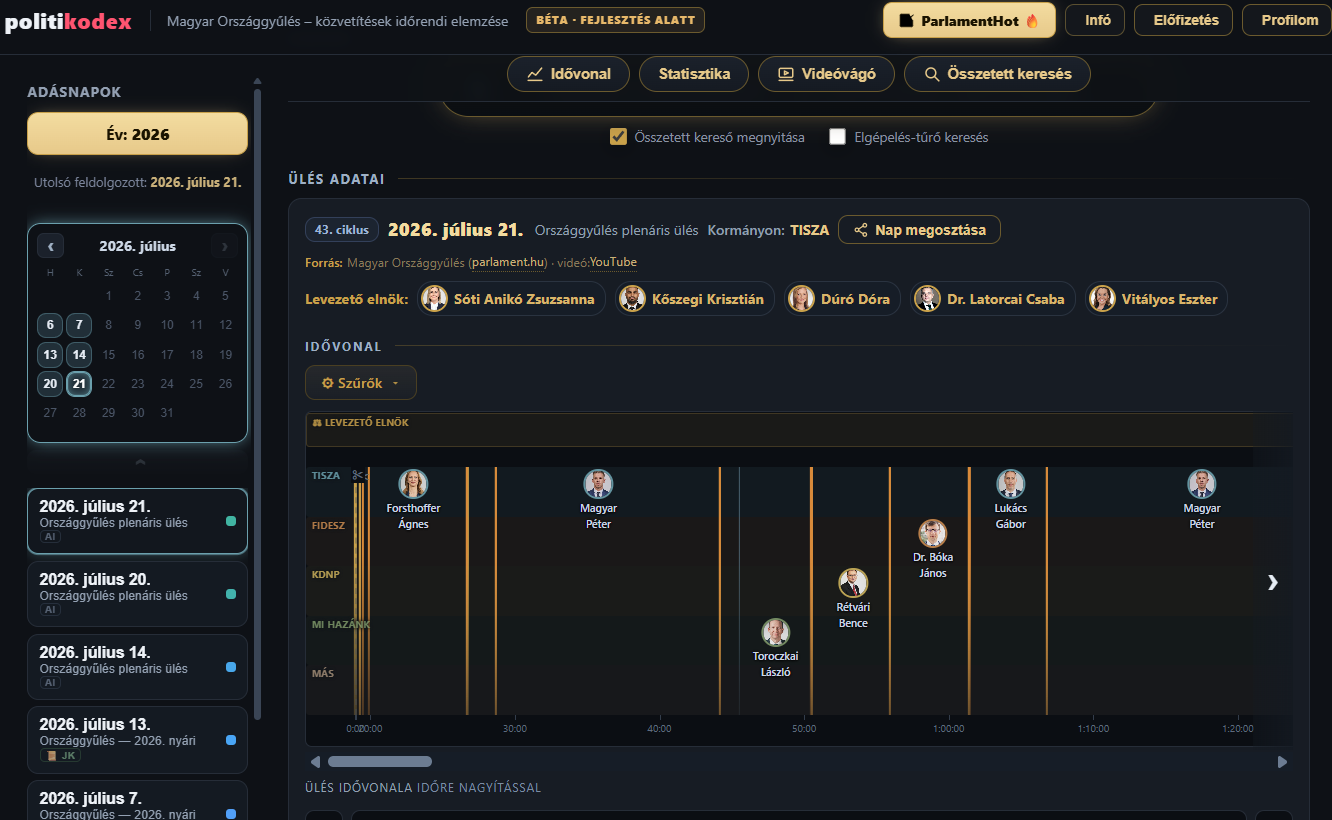Select day 14 in July calendar
The width and height of the screenshot is (1332, 820).
(79, 354)
